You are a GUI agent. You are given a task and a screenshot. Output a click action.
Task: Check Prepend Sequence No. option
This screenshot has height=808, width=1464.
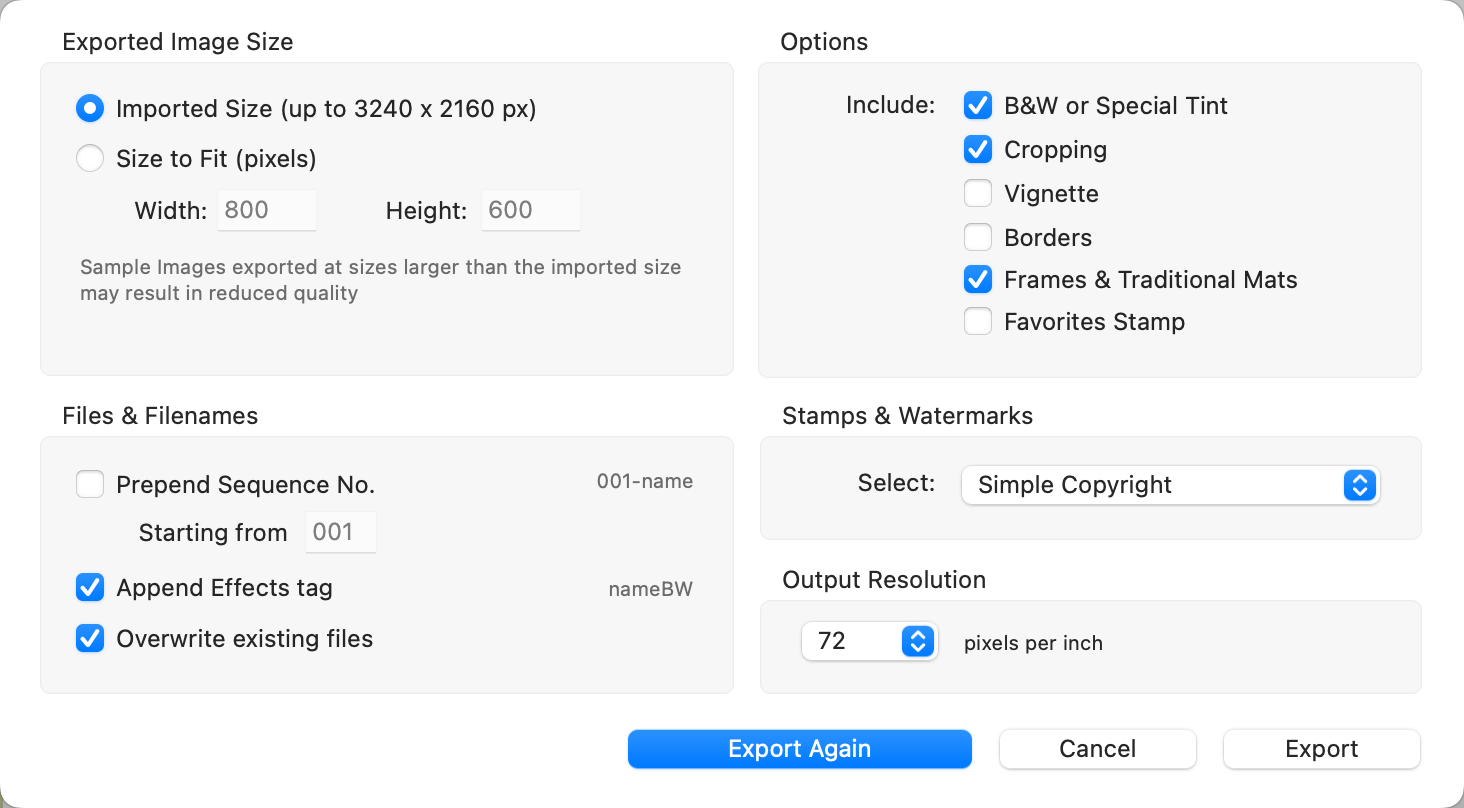point(90,485)
